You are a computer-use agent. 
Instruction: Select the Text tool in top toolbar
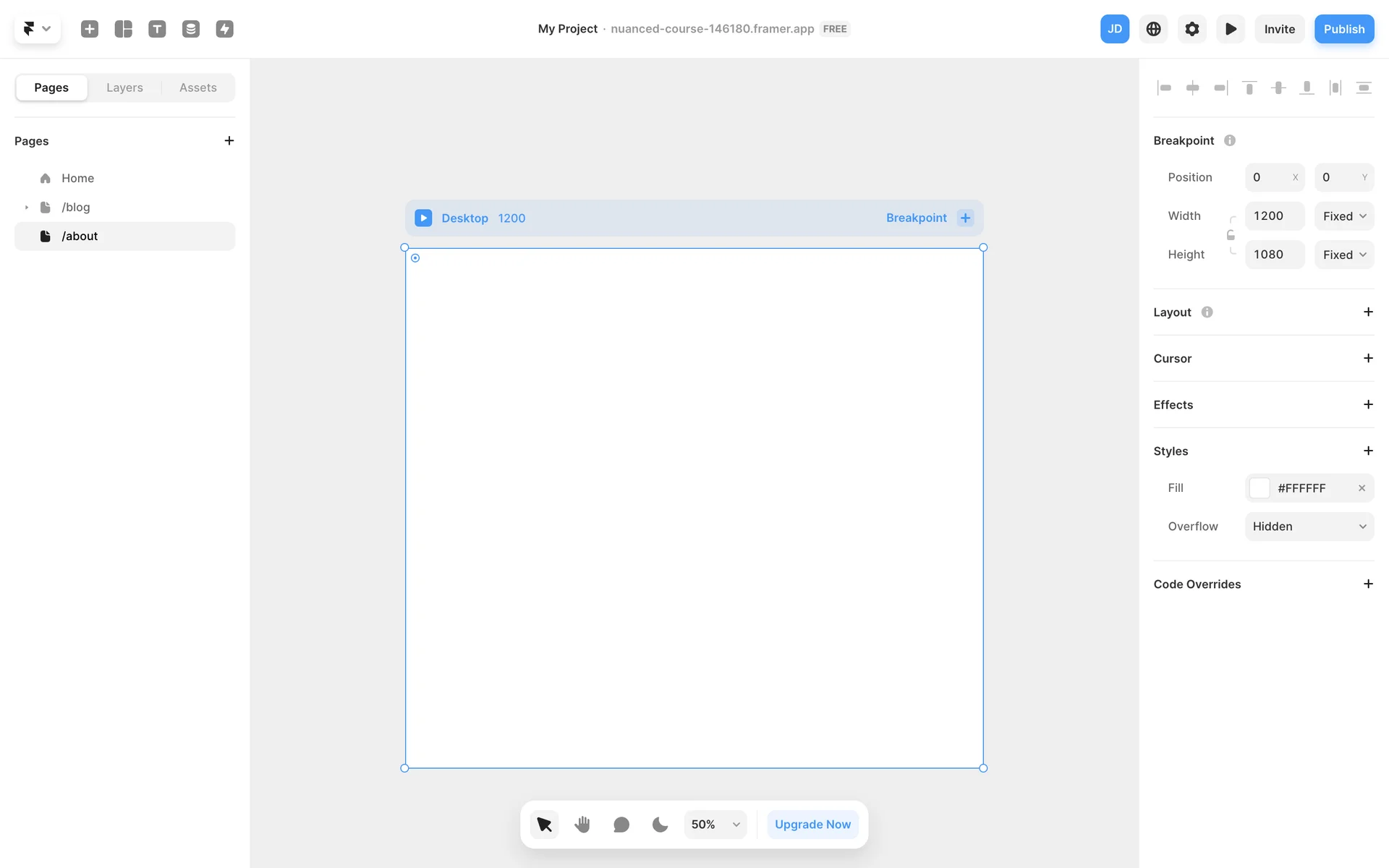(157, 29)
